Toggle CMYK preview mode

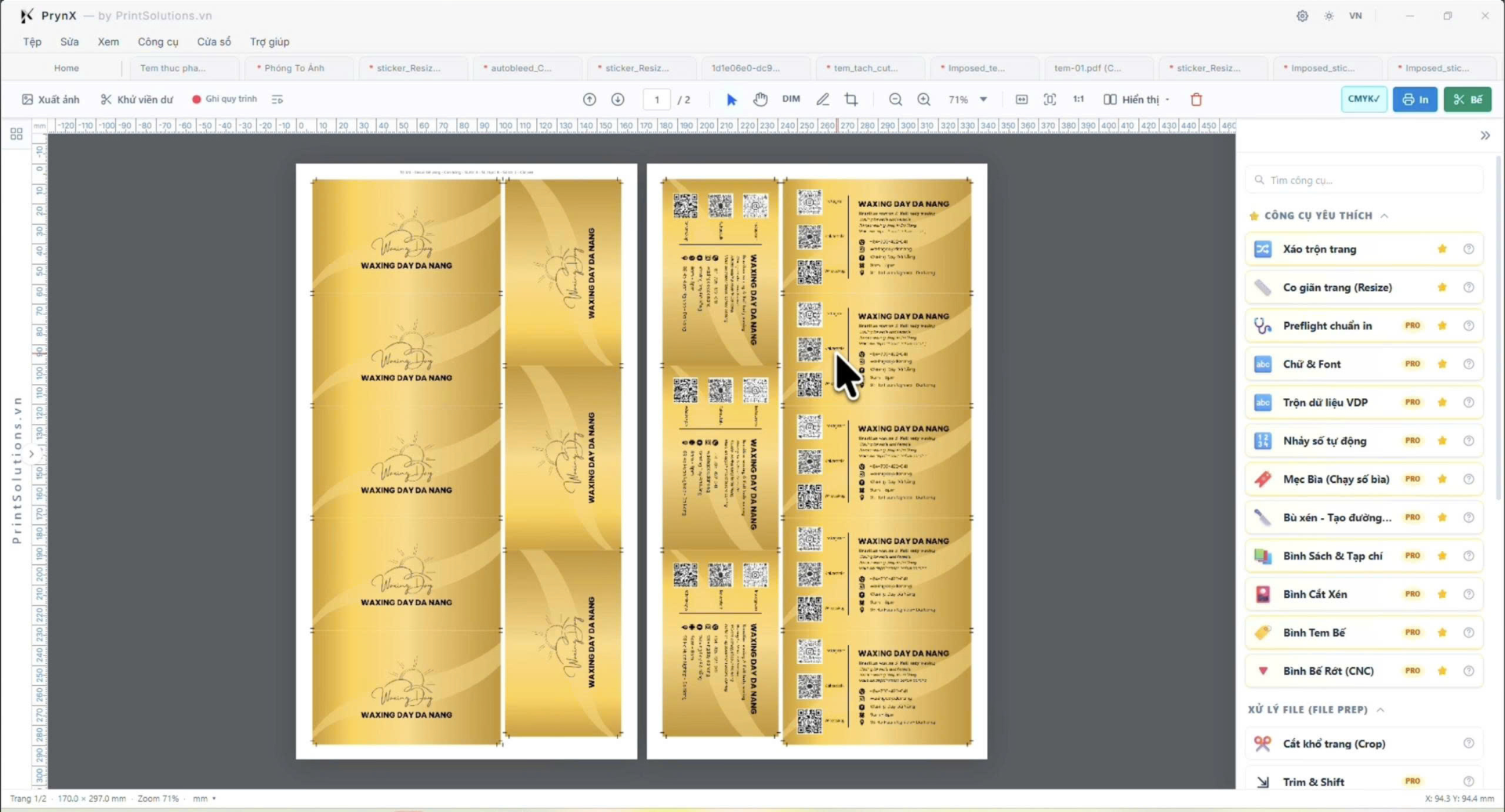click(x=1364, y=100)
